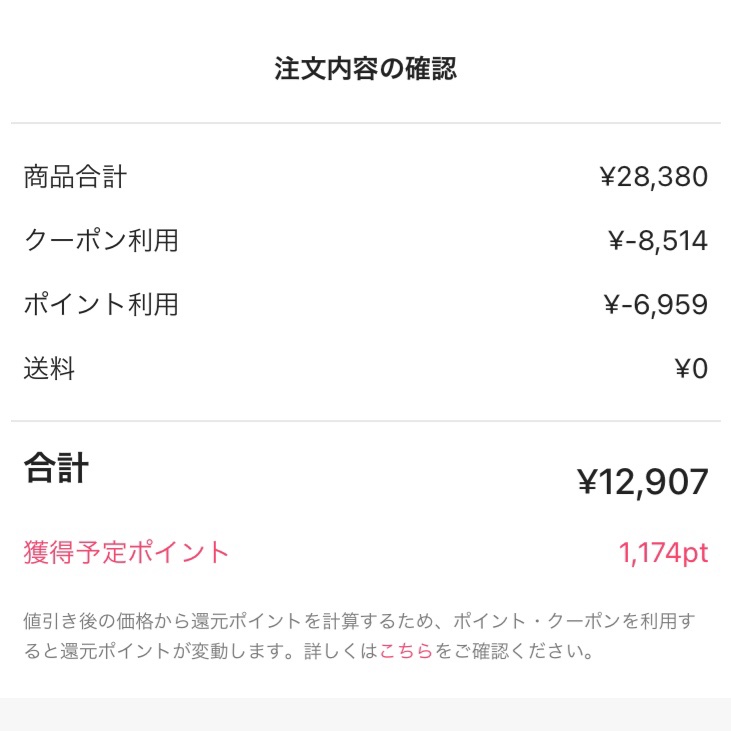The width and height of the screenshot is (731, 731).
Task: Click the divider line above 合計
Action: [366, 421]
